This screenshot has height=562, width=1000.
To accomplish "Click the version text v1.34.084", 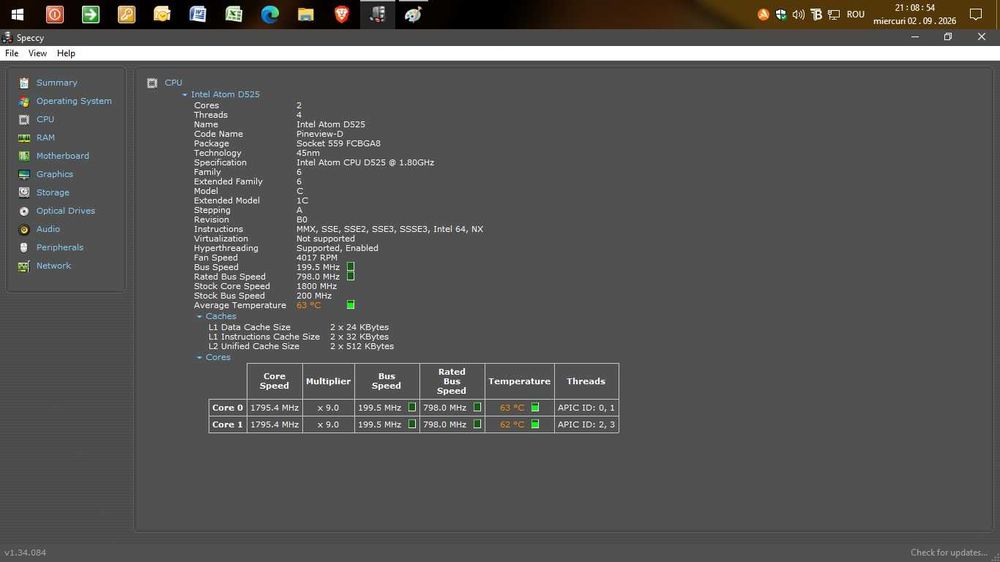I will tap(25, 552).
